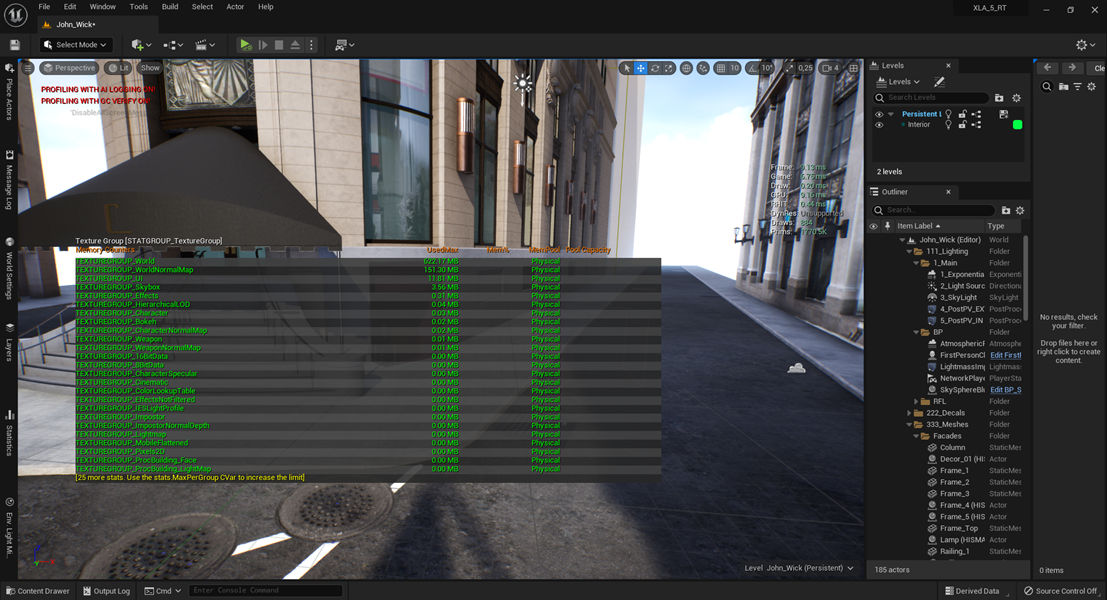Change the Lit view mode
The width and height of the screenshot is (1107, 600).
(x=119, y=68)
